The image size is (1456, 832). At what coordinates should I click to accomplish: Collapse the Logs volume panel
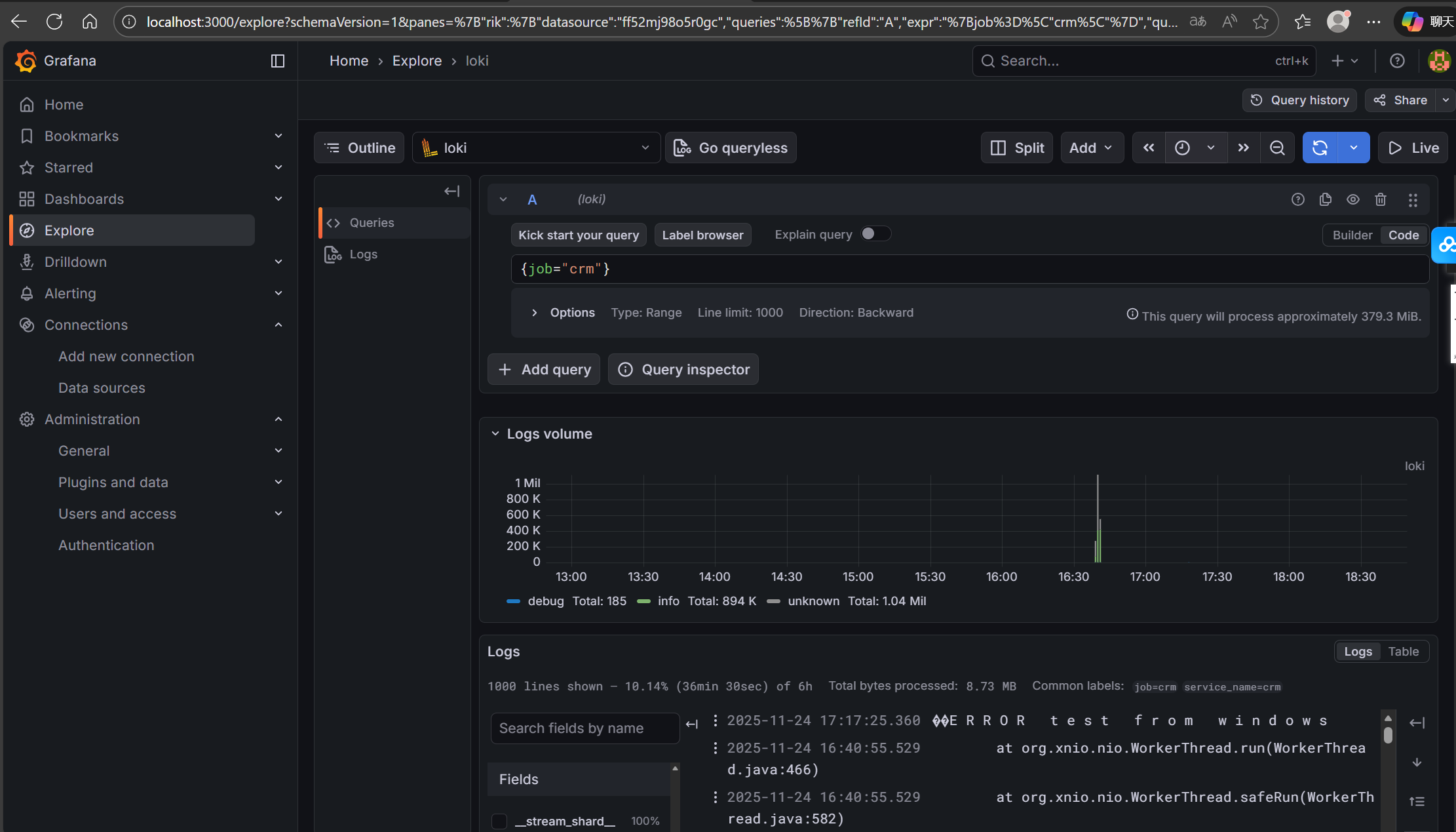(495, 433)
